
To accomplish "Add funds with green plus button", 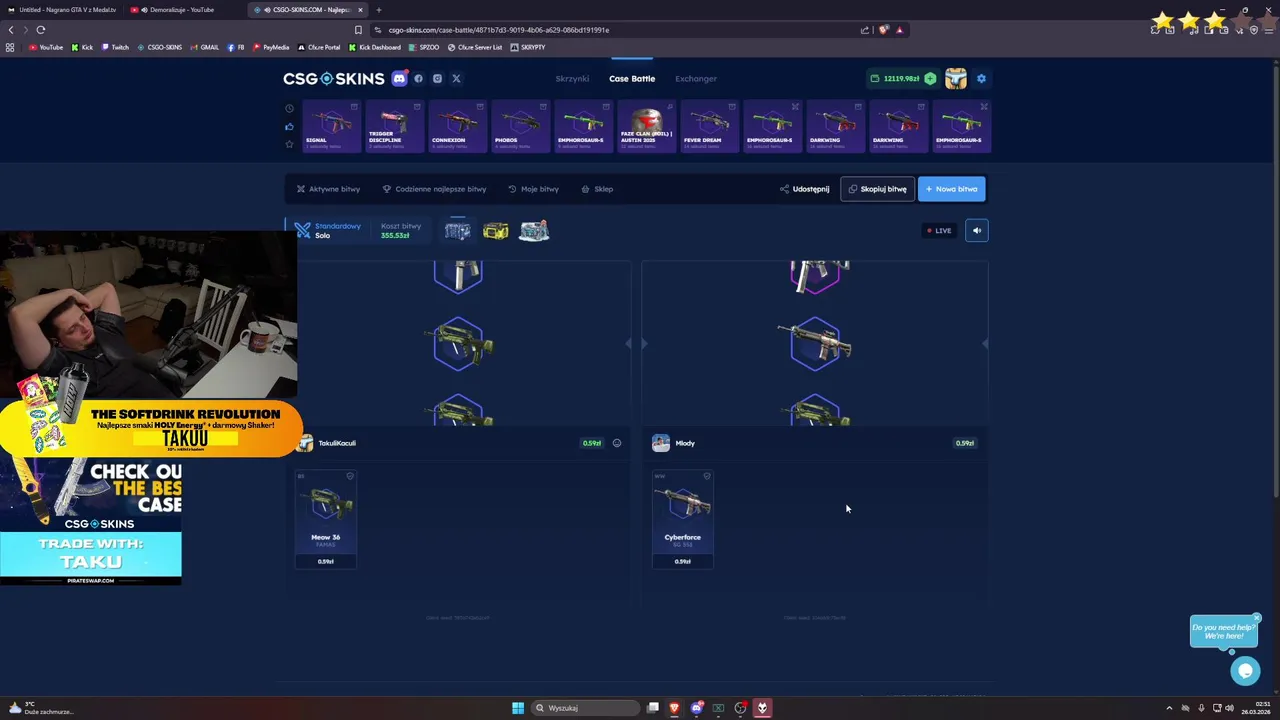I will (x=930, y=78).
